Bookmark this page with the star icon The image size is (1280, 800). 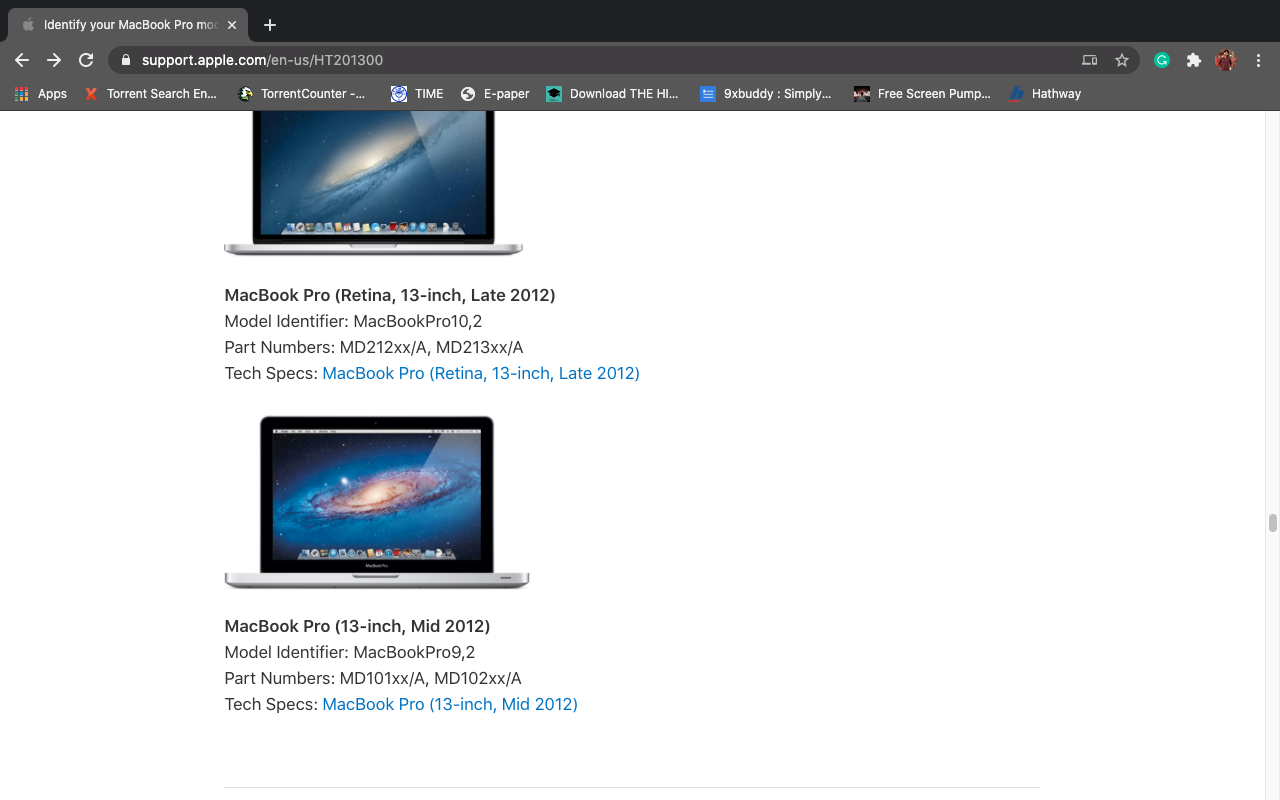tap(1122, 60)
